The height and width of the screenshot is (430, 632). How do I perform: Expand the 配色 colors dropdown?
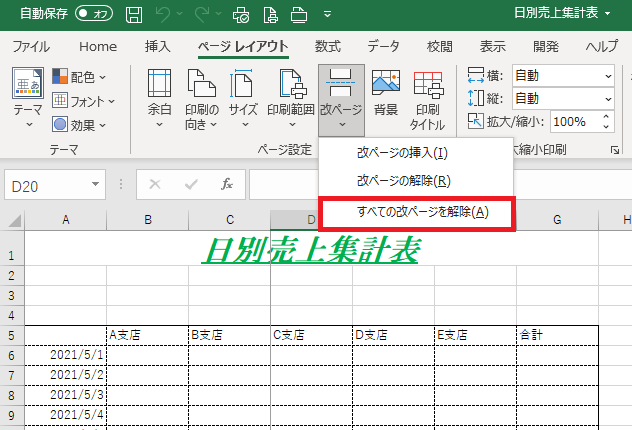(84, 77)
